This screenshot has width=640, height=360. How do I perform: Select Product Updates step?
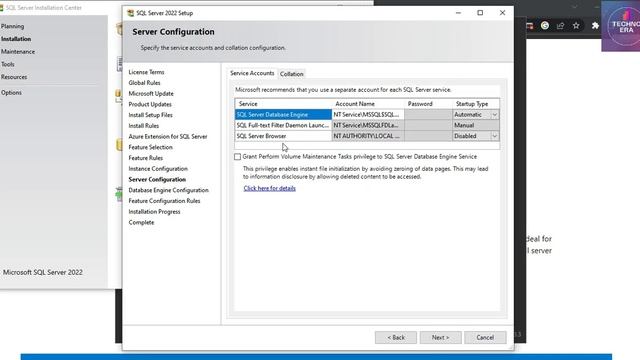click(150, 104)
